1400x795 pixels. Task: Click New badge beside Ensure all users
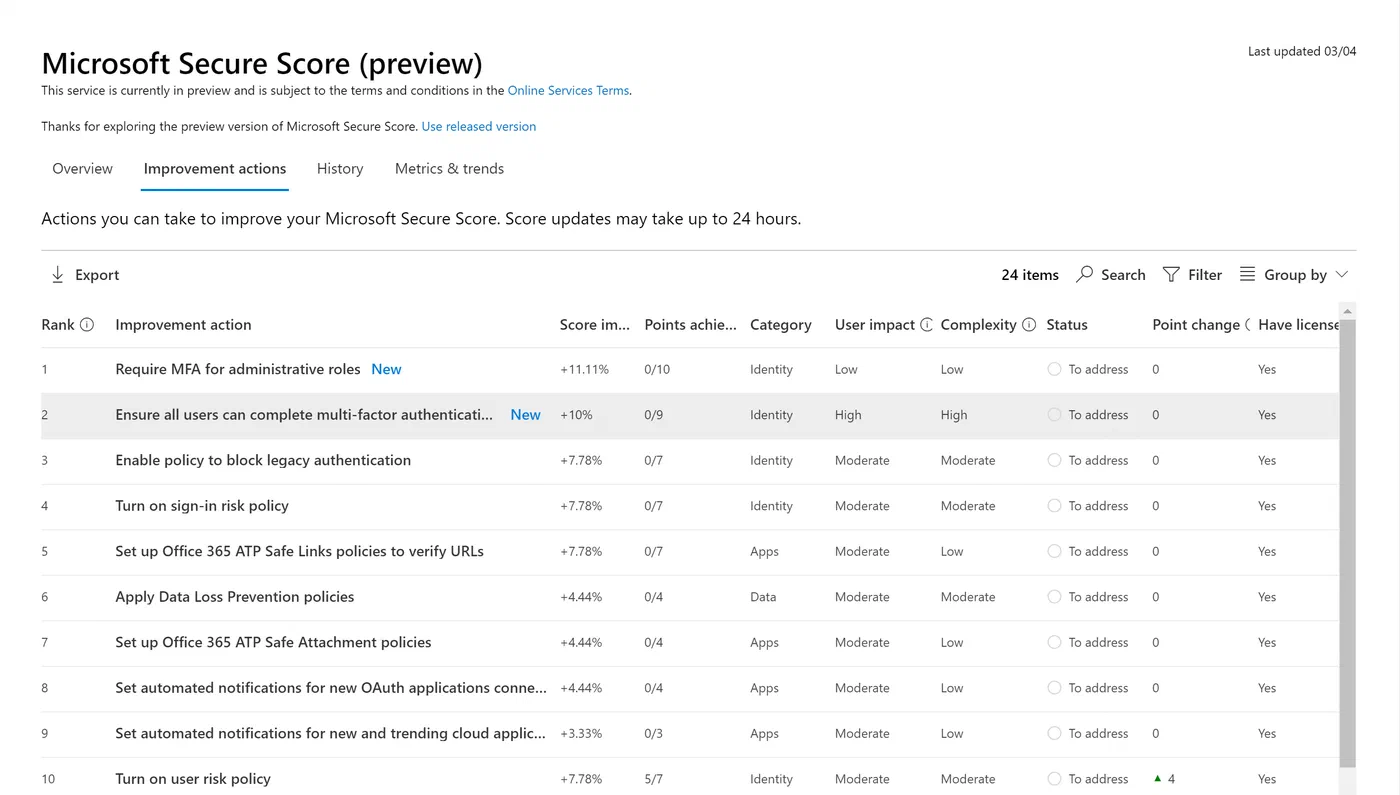coord(525,414)
